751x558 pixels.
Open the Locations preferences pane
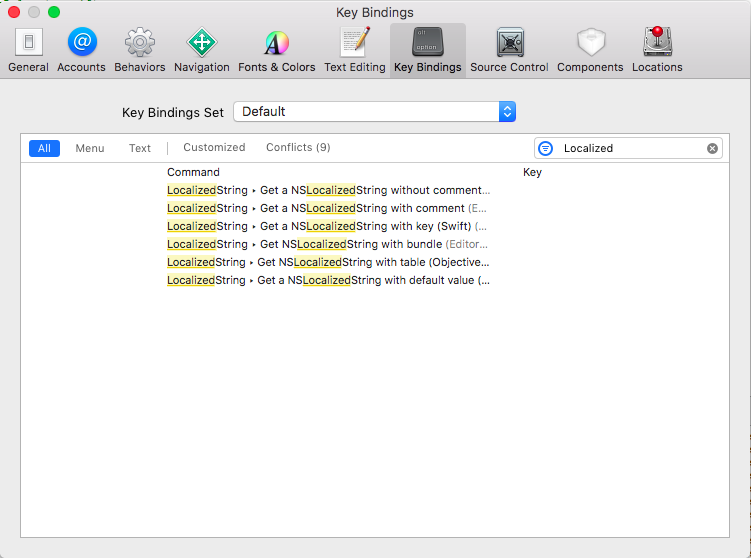[657, 50]
